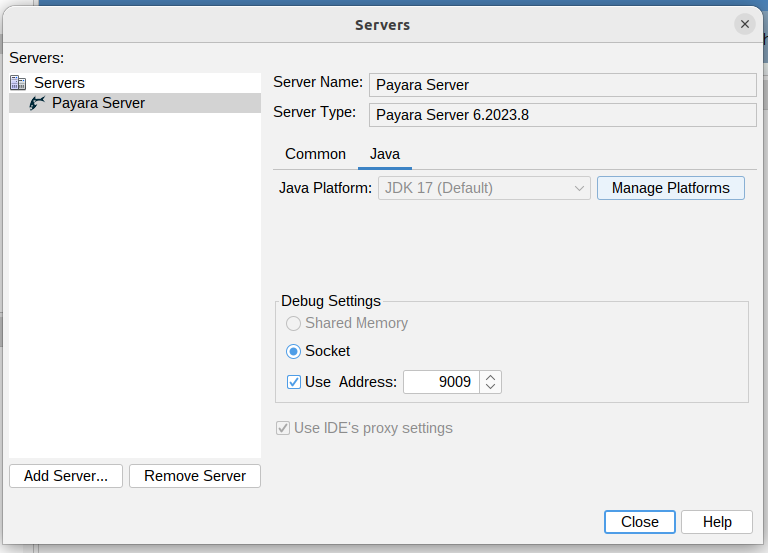This screenshot has width=768, height=553.
Task: Toggle Use IDE's proxy settings checkbox
Action: coord(283,428)
